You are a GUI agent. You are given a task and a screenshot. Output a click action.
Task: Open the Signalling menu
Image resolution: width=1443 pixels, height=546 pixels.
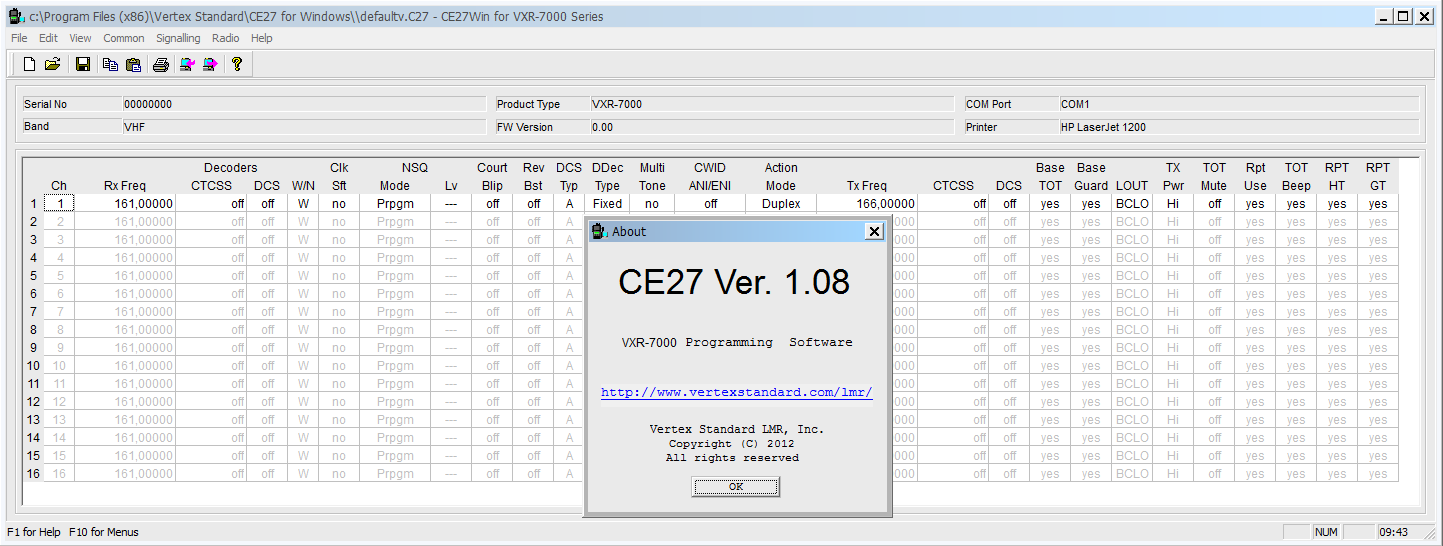pos(178,38)
